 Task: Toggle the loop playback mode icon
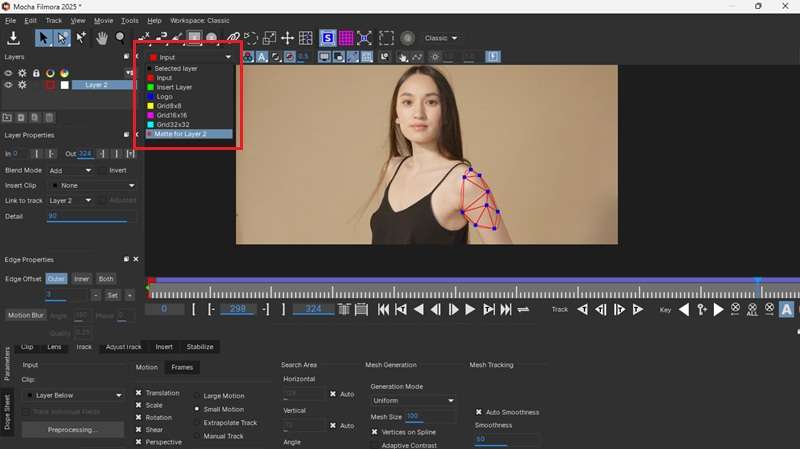(x=523, y=309)
